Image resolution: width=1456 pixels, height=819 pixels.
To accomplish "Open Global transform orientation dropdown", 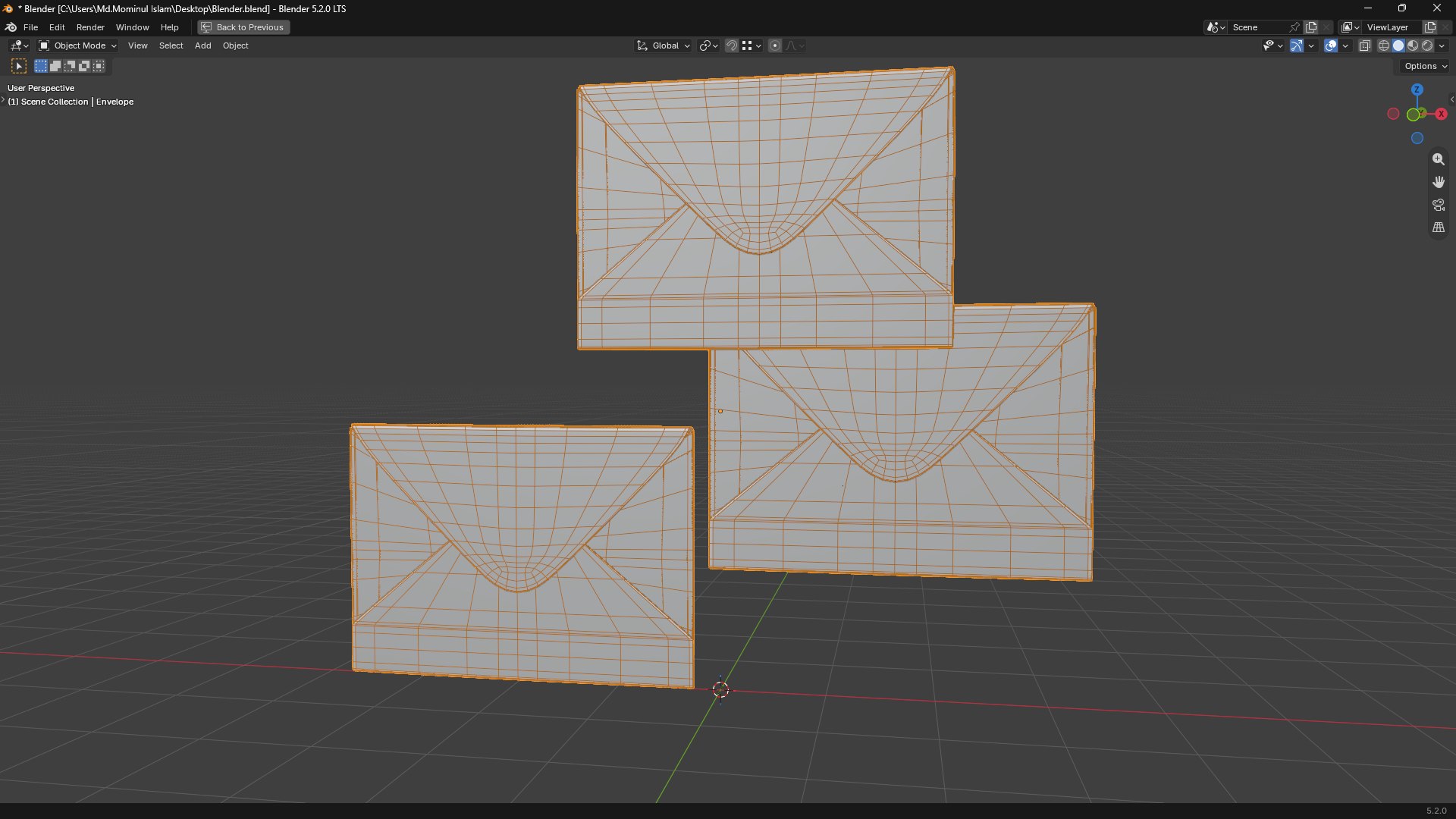I will (x=664, y=45).
